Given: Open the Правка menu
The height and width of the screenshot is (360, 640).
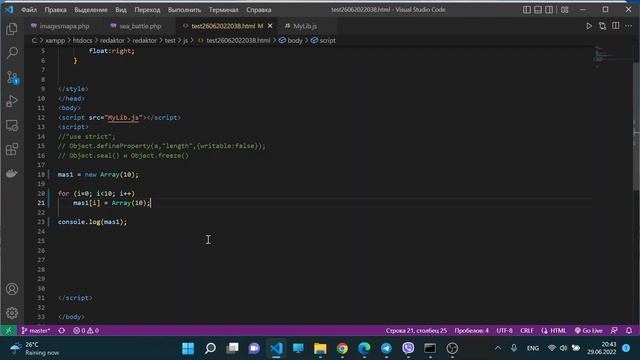Looking at the screenshot, I should pyautogui.click(x=56, y=9).
